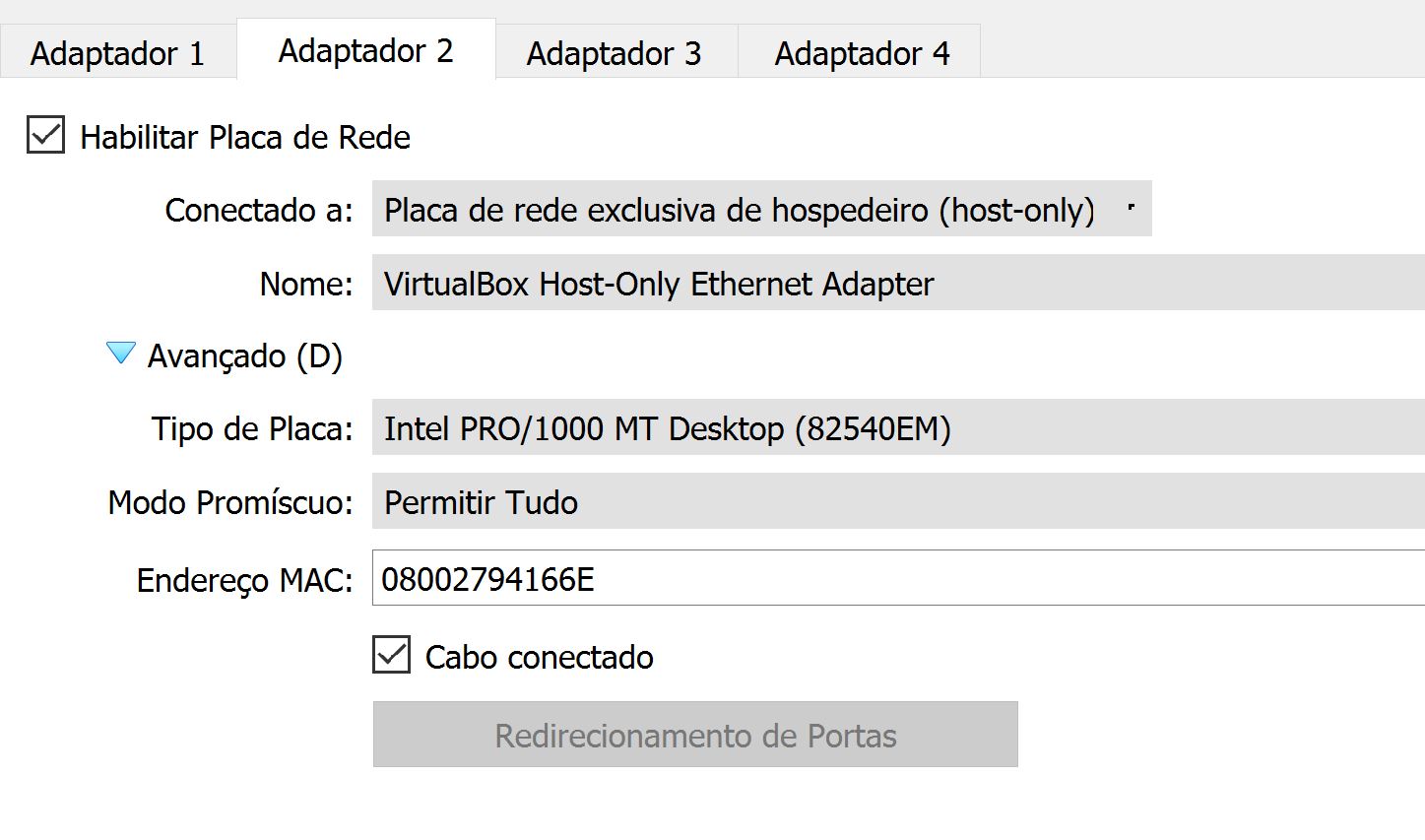Click the Tipo de Placa: label

tap(252, 428)
